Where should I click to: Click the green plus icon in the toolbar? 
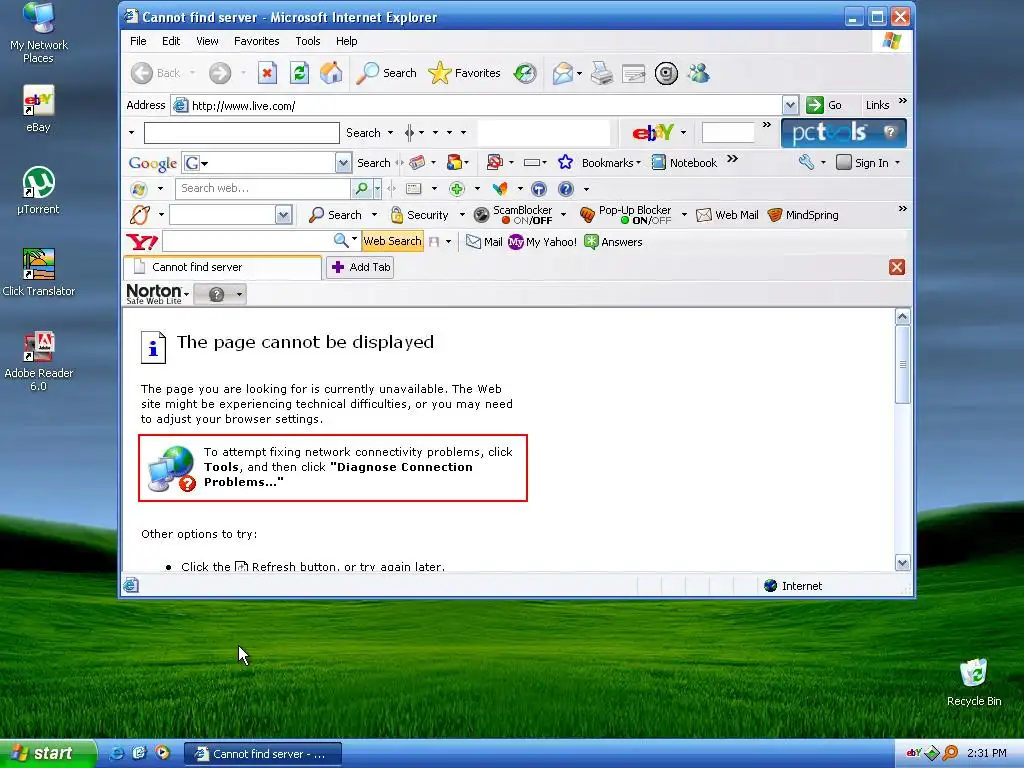[x=456, y=189]
